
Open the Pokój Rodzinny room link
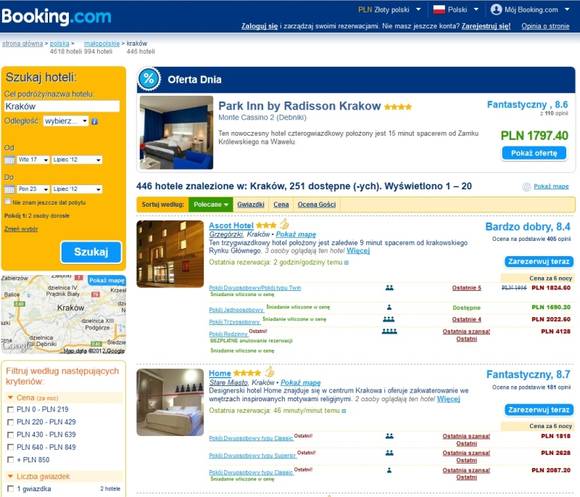[228, 334]
